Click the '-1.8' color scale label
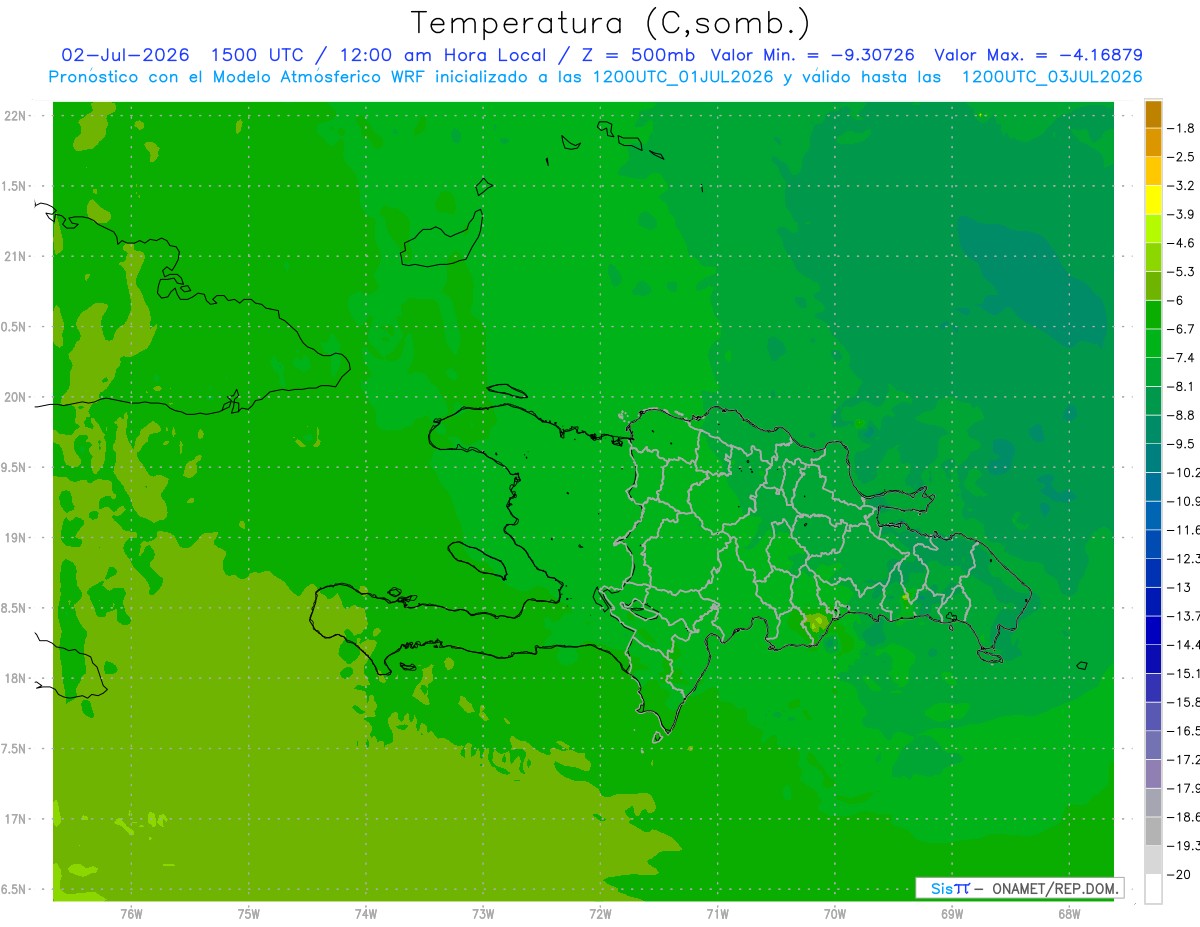Screen dimensions: 1200x927 click(x=1182, y=128)
